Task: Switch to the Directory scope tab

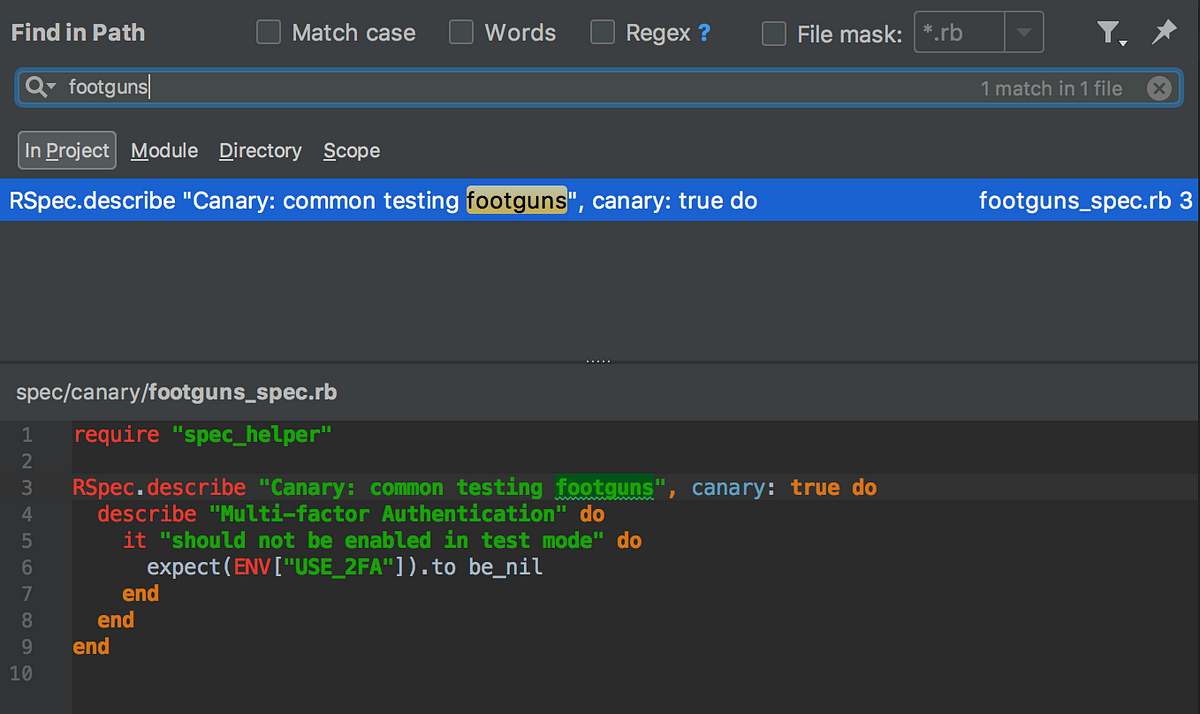Action: tap(260, 151)
